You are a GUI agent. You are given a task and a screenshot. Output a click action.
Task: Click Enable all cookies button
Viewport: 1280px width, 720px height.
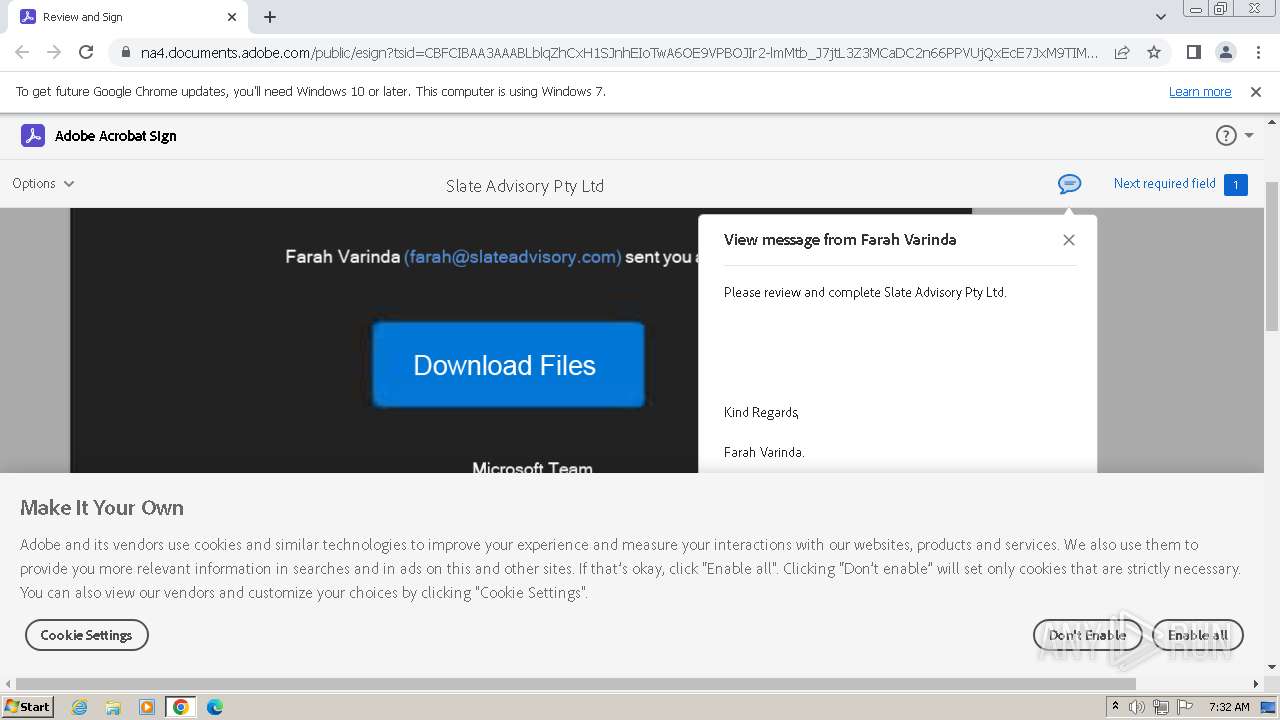click(1198, 635)
